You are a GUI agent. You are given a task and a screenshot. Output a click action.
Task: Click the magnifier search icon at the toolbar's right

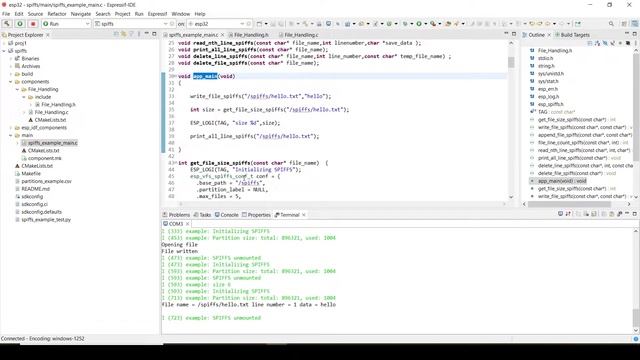(x=611, y=24)
